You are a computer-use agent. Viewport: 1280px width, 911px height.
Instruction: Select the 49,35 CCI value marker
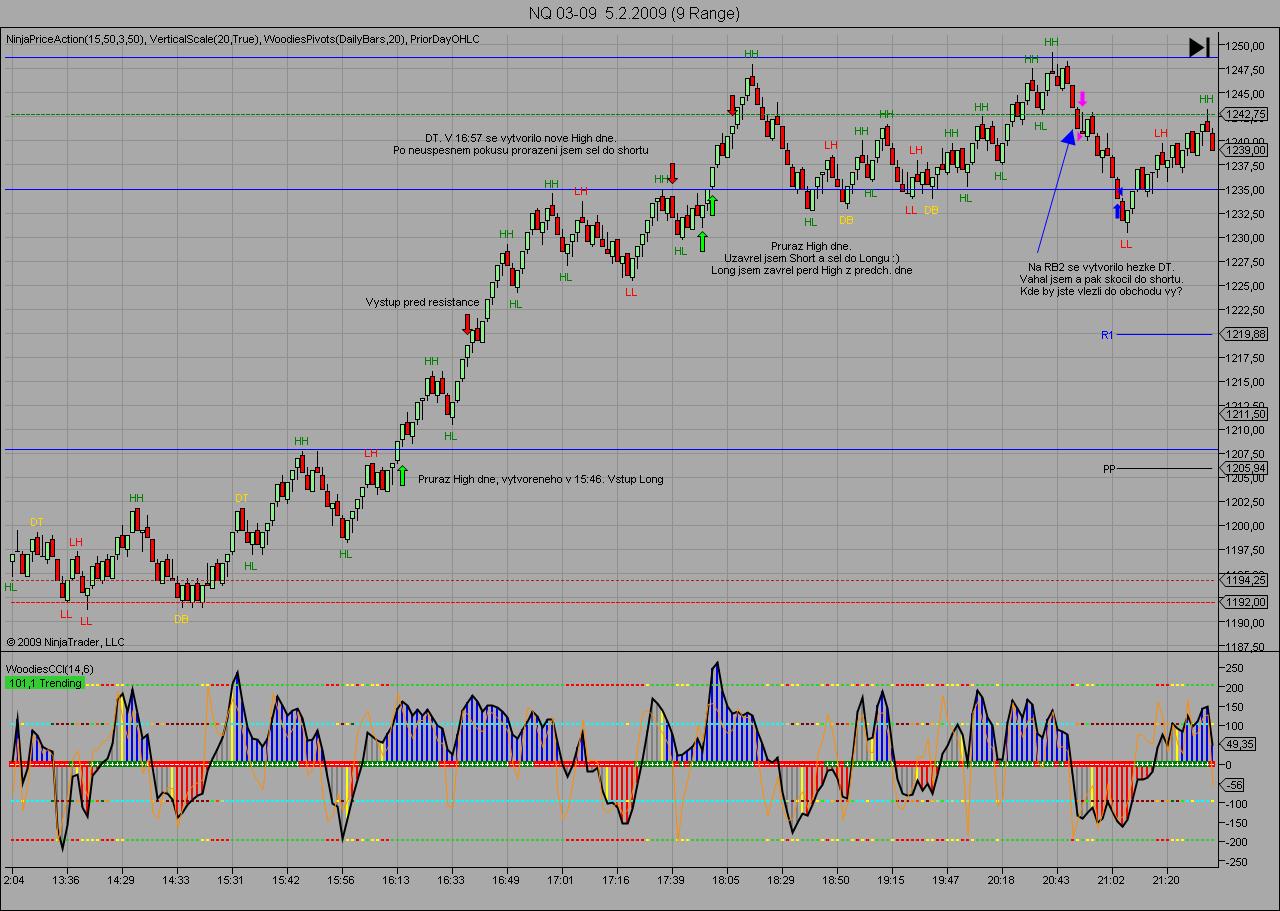(1240, 744)
